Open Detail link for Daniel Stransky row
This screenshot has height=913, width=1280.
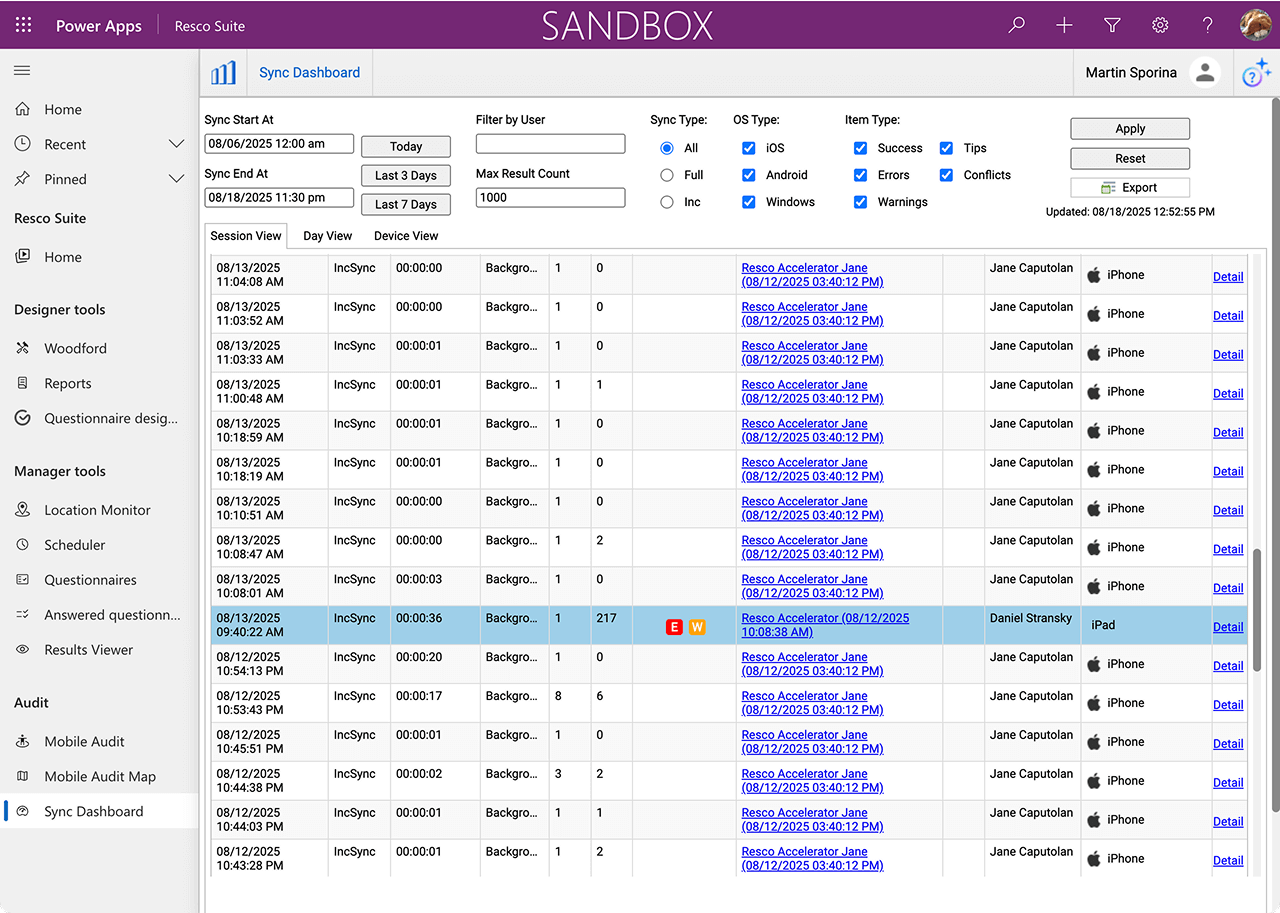[1228, 627]
